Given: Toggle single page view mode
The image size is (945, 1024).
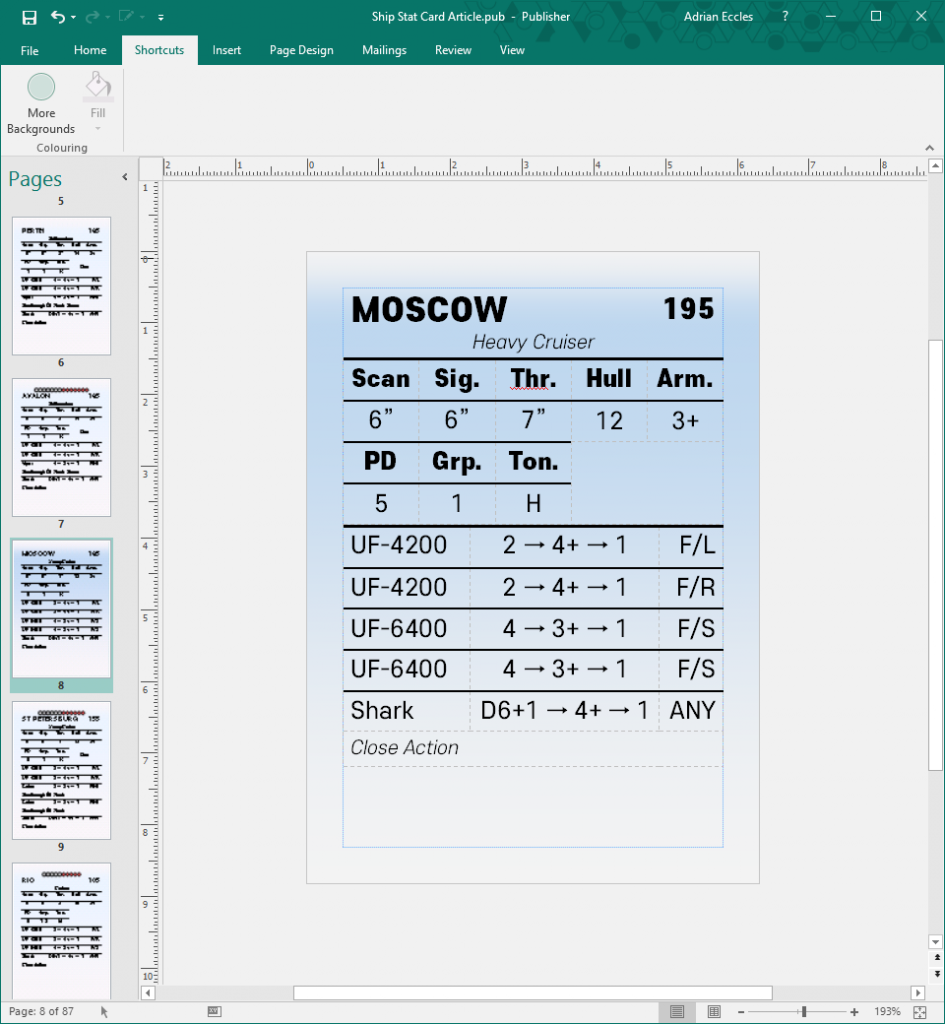Looking at the screenshot, I should (676, 1011).
